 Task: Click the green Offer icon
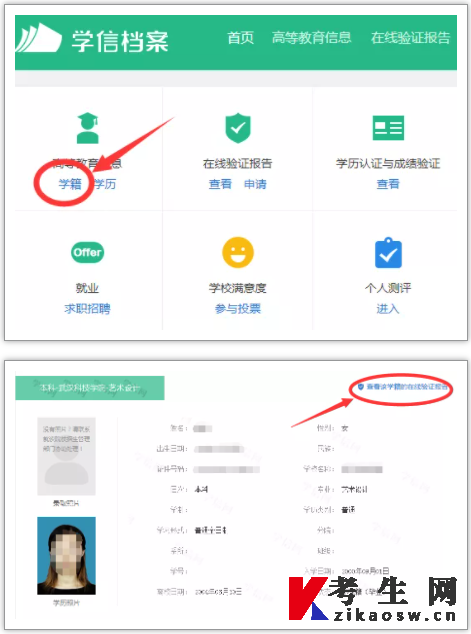coord(87,252)
